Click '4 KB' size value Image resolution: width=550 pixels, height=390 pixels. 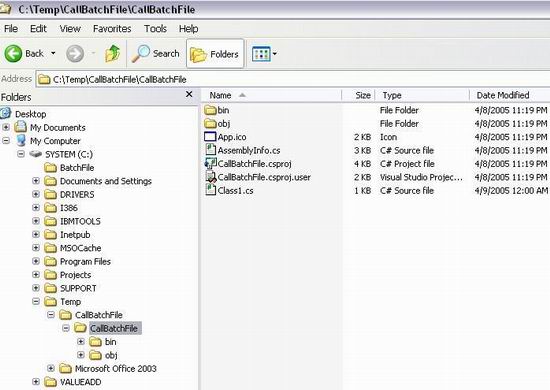(x=362, y=164)
